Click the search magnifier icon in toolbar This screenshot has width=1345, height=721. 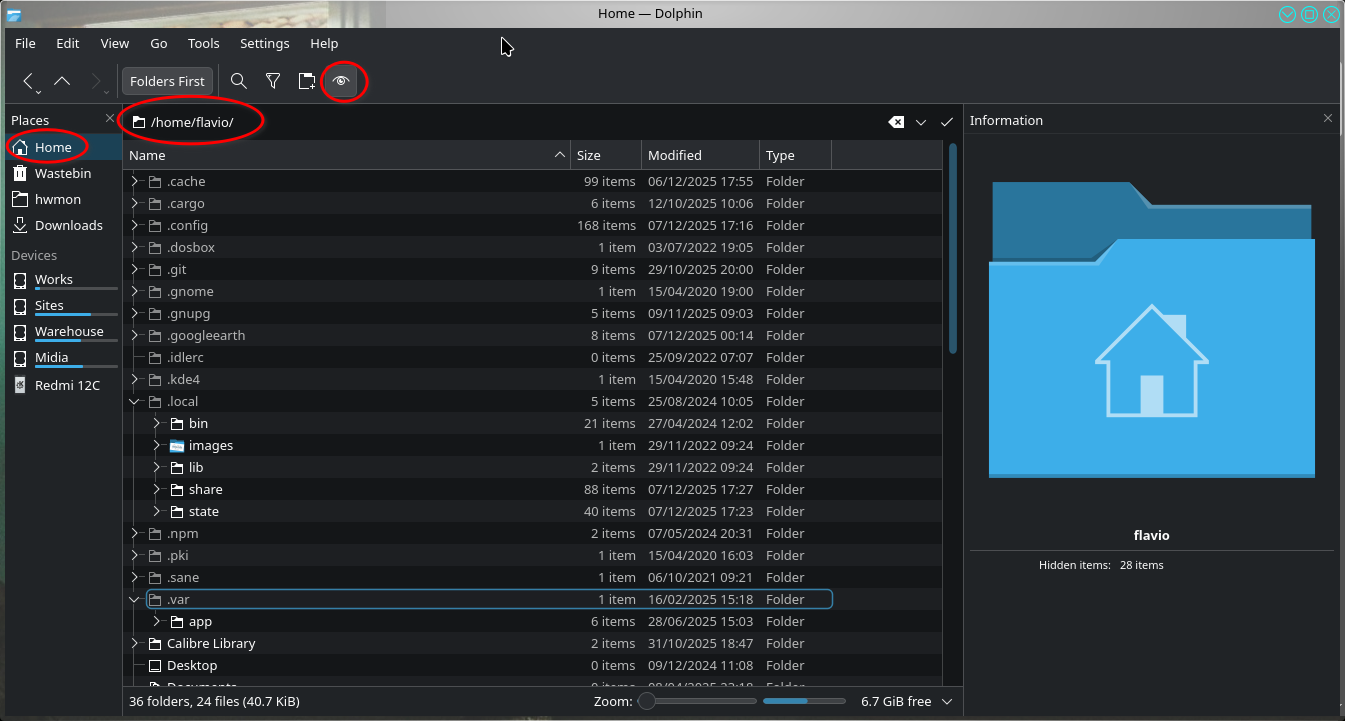239,81
